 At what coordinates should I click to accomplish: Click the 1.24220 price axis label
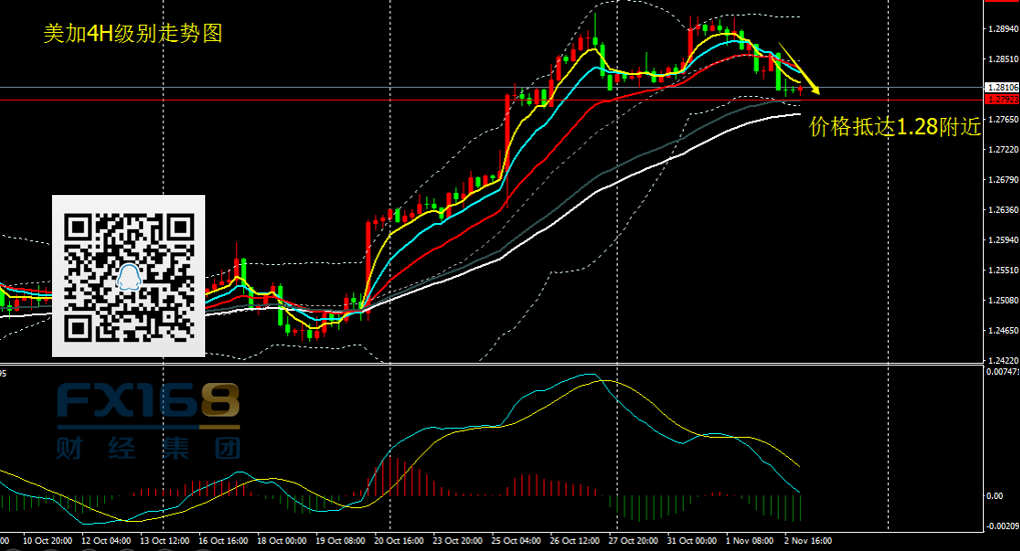click(x=1001, y=360)
